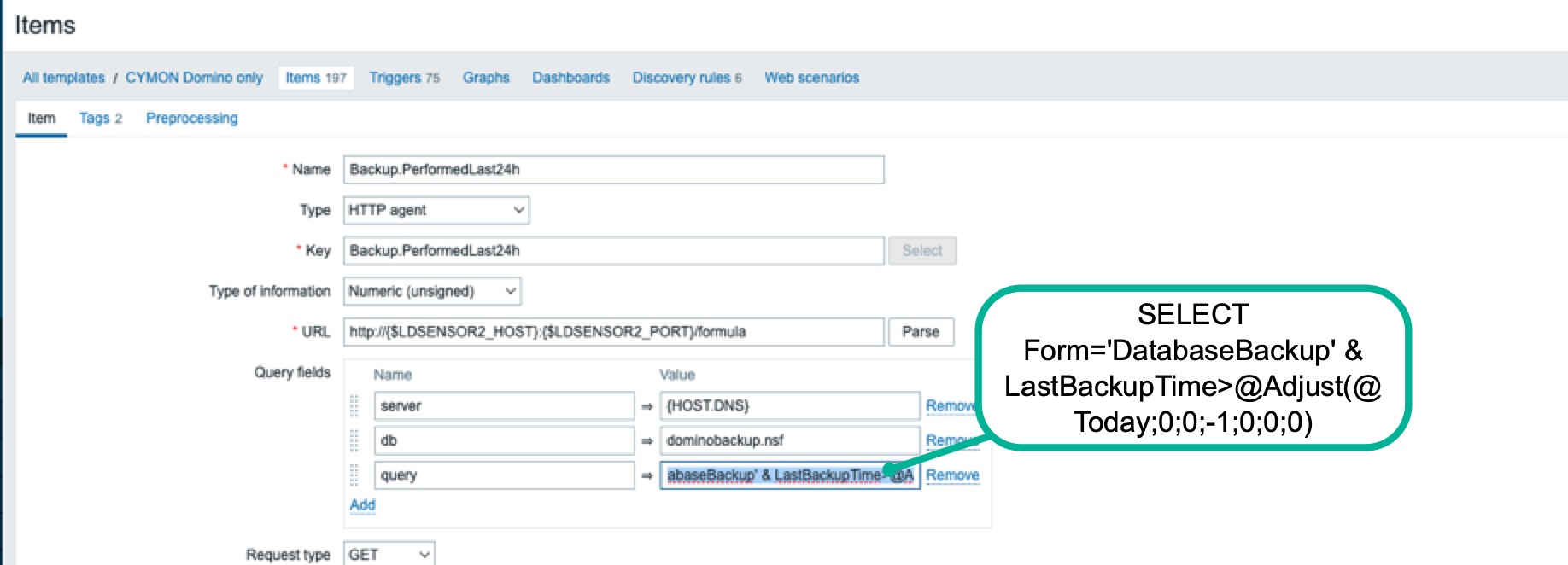This screenshot has height=565, width=1568.
Task: Open the Type dropdown showing HTTP agent
Action: [436, 210]
